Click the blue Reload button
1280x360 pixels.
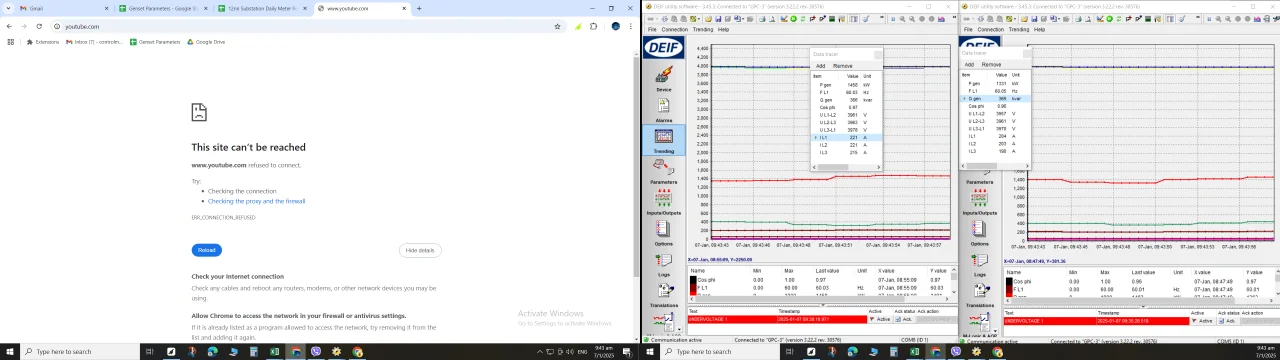click(206, 250)
